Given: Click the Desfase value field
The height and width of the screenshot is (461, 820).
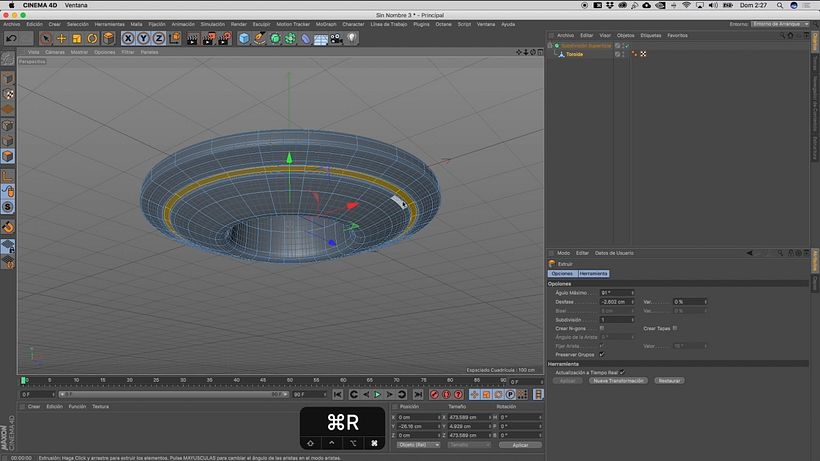Looking at the screenshot, I should pyautogui.click(x=615, y=302).
